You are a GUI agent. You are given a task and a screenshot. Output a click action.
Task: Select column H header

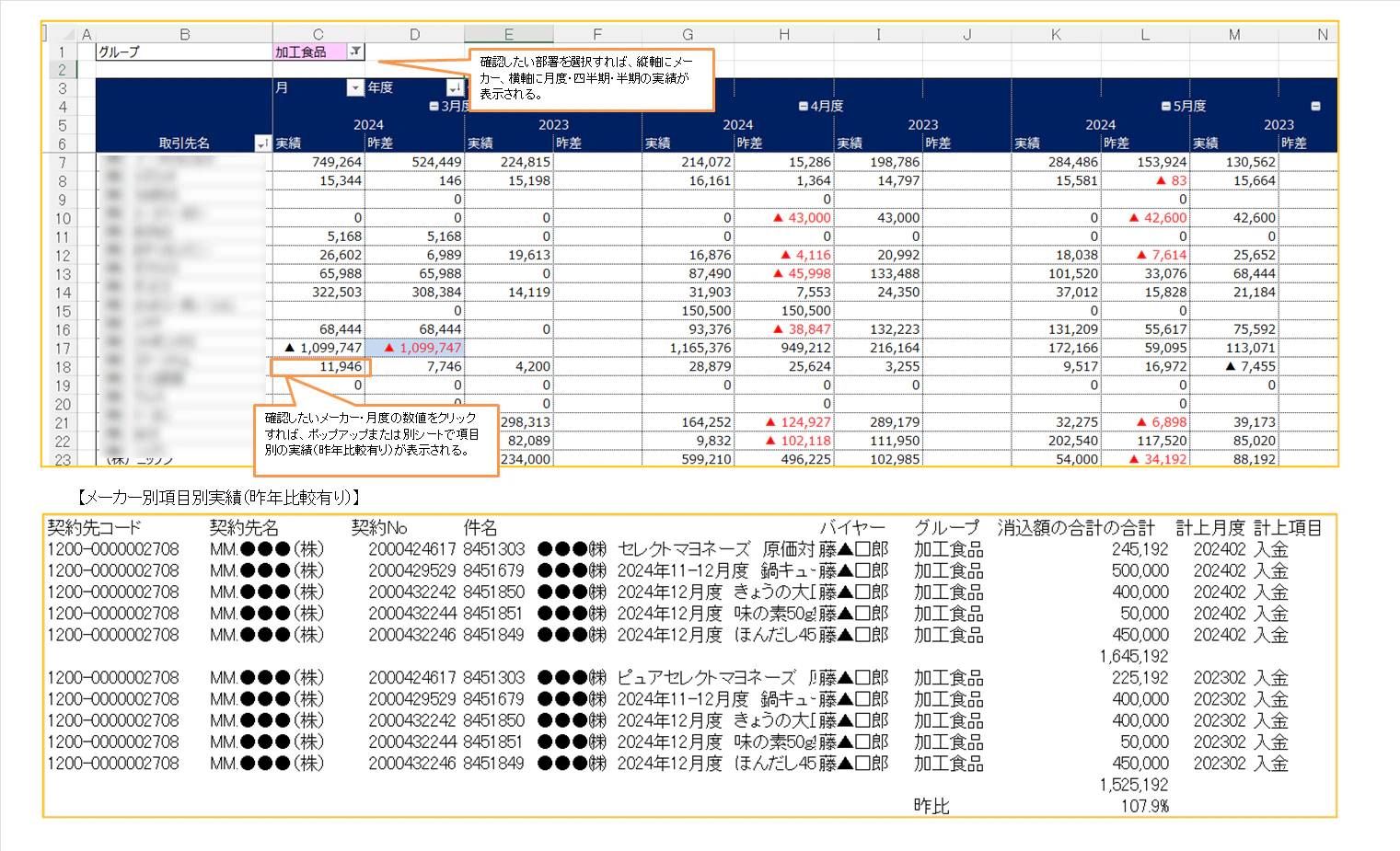click(783, 34)
